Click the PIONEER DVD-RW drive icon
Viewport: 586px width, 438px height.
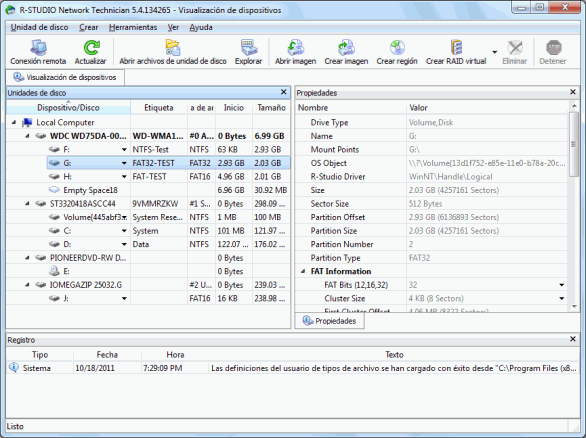click(40, 257)
